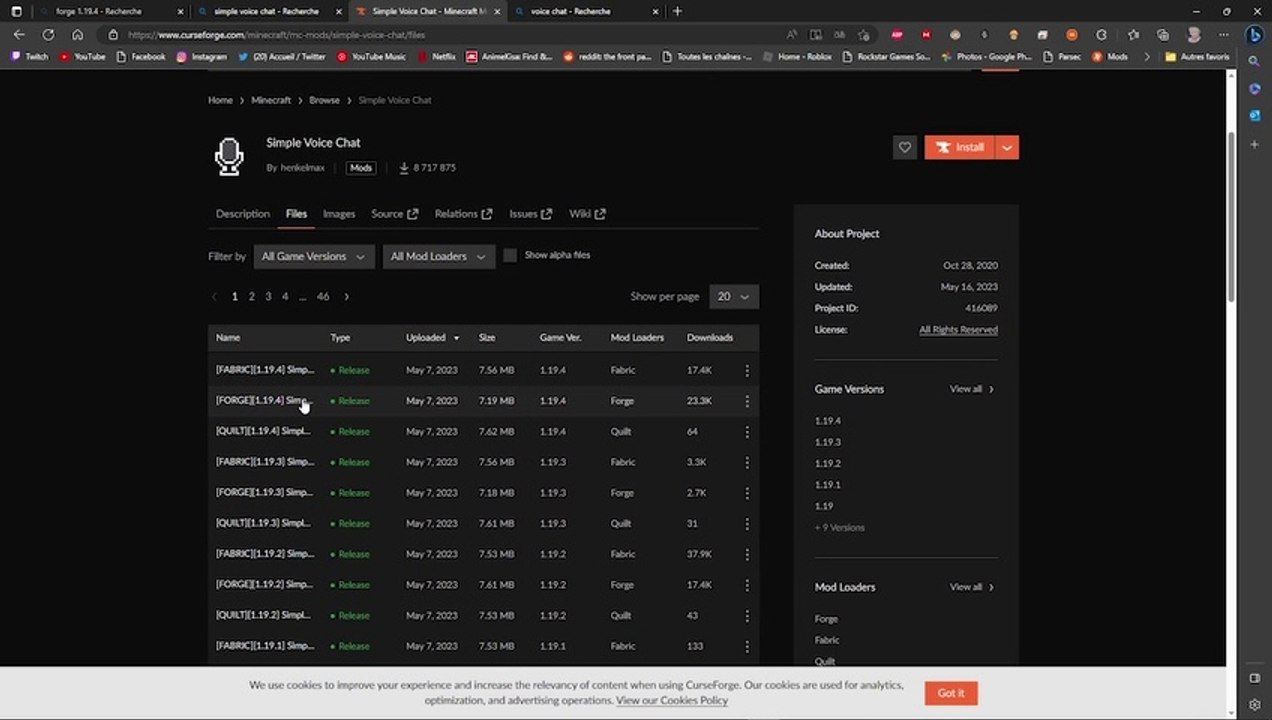Switch to Images tab
Image resolution: width=1272 pixels, height=720 pixels.
point(339,214)
